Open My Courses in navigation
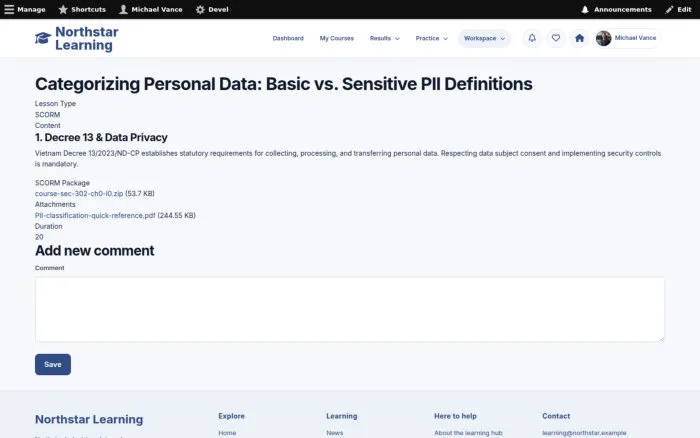700x438 pixels. (337, 38)
